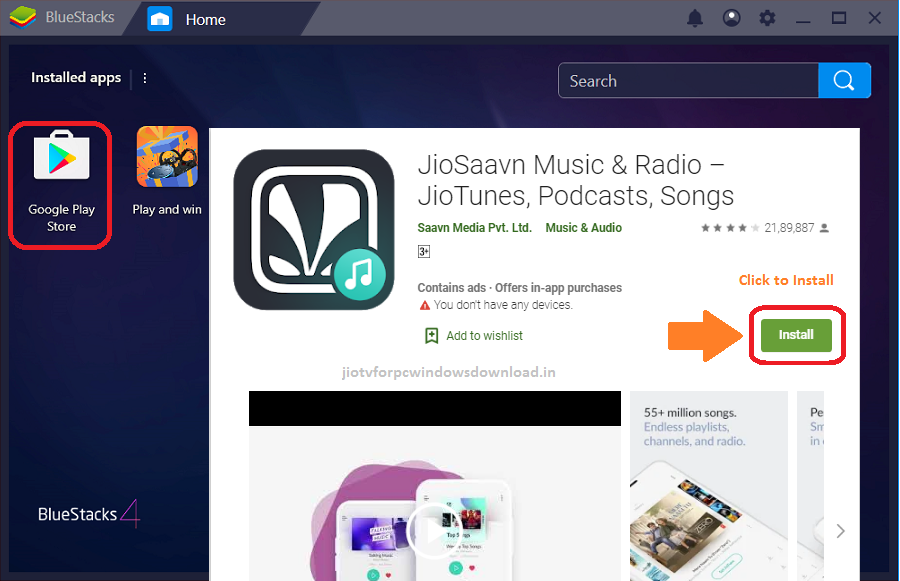This screenshot has height=581, width=900.
Task: Click the Home tab house icon
Action: coord(160,19)
